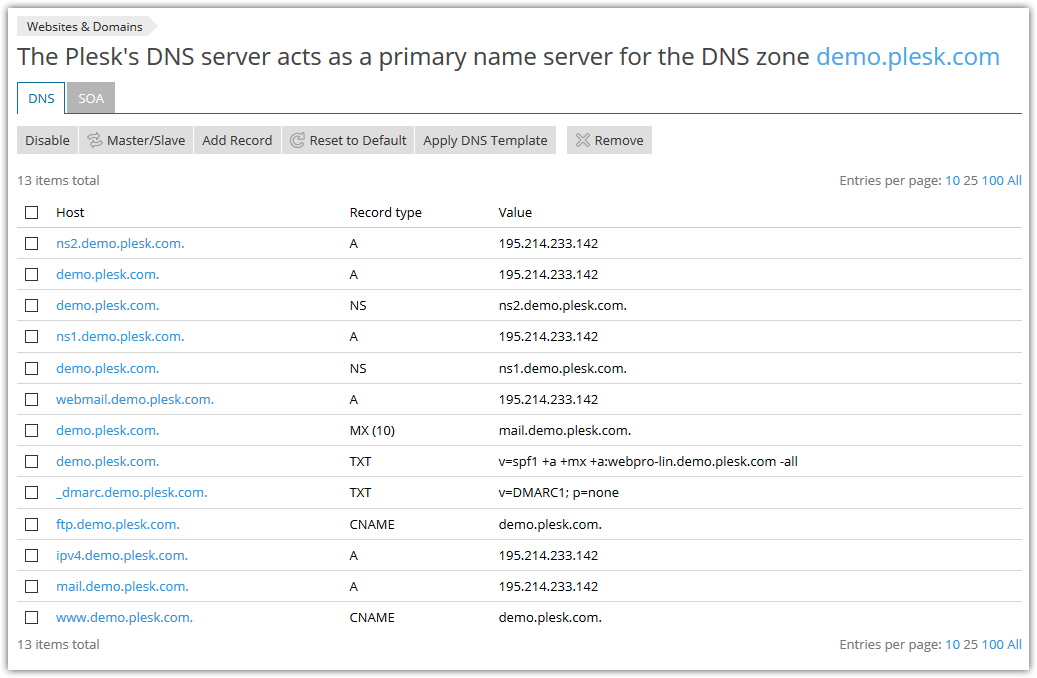This screenshot has height=678, width=1037.
Task: Switch to the SOA tab
Action: [91, 98]
